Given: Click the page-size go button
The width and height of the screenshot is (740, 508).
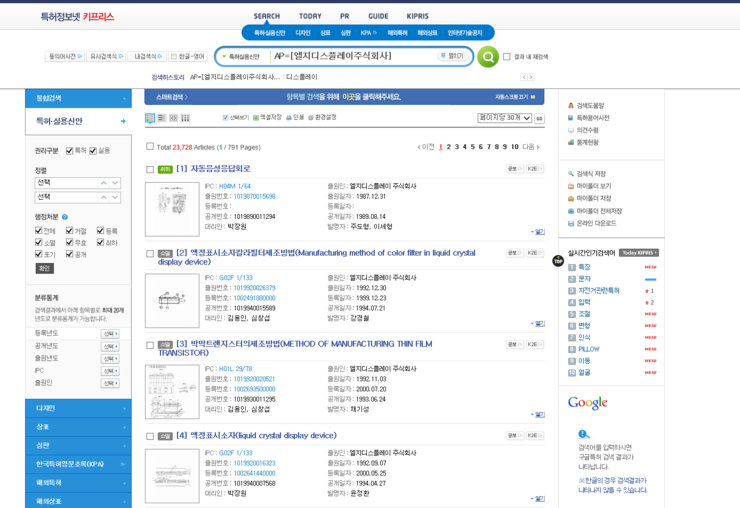Looking at the screenshot, I should pyautogui.click(x=539, y=119).
